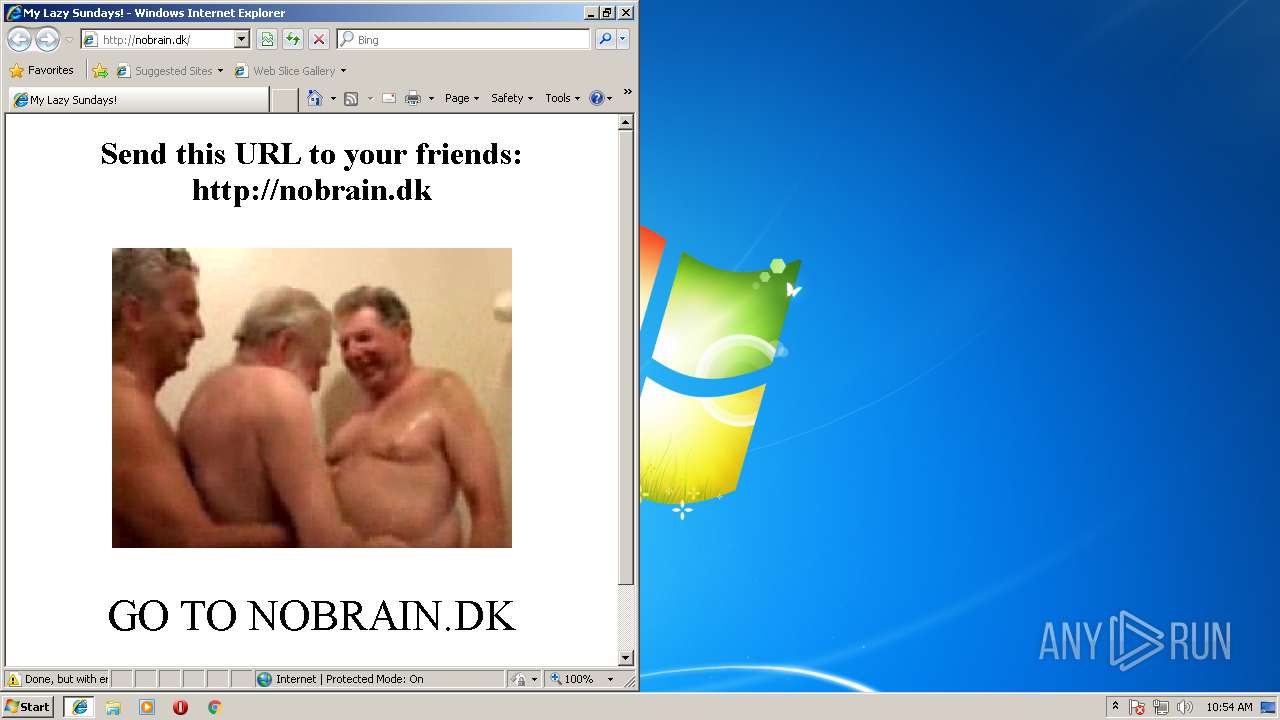The image size is (1280, 720).
Task: Click the 10:54 AM clock
Action: tap(1229, 707)
